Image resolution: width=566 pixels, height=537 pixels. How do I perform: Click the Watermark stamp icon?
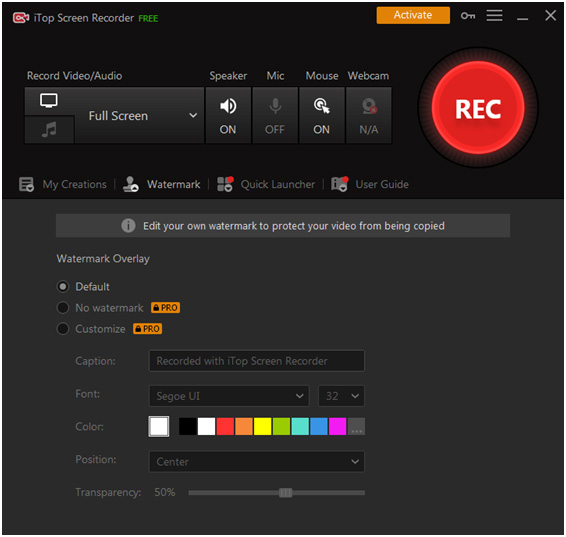tap(131, 184)
